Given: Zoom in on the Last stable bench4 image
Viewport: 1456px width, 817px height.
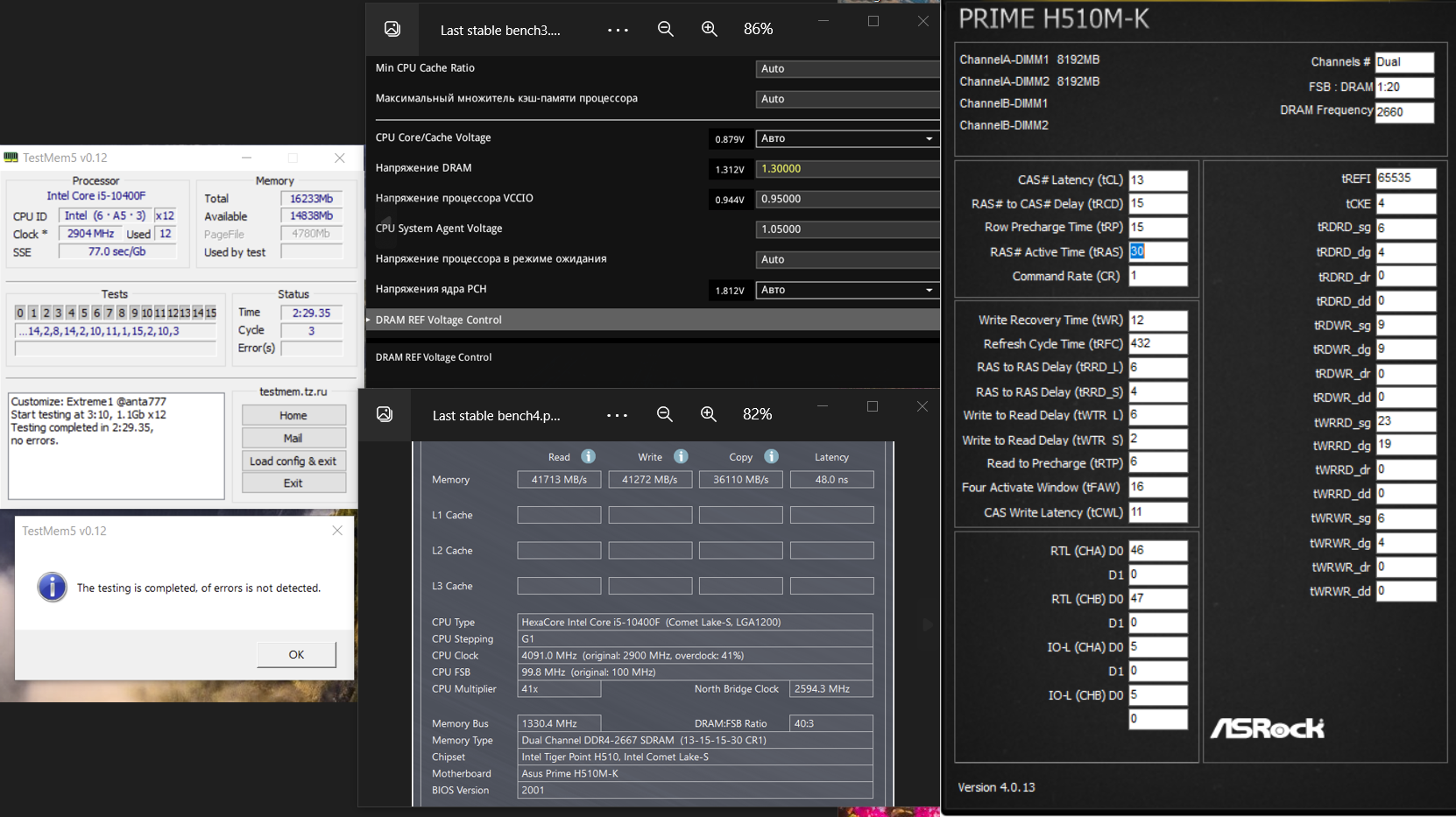Looking at the screenshot, I should pos(709,414).
